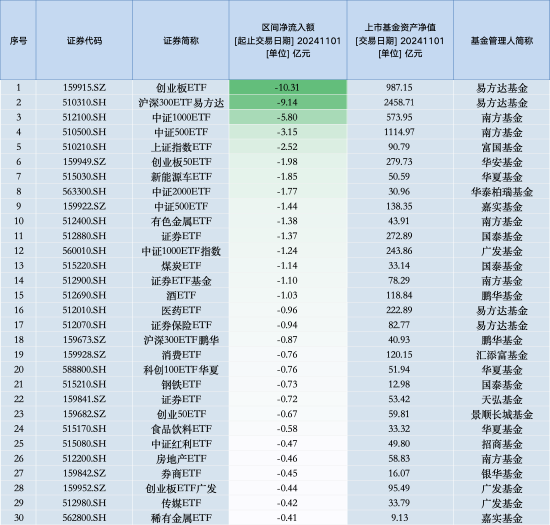Click the -9.14 net inflow cell

tap(288, 102)
